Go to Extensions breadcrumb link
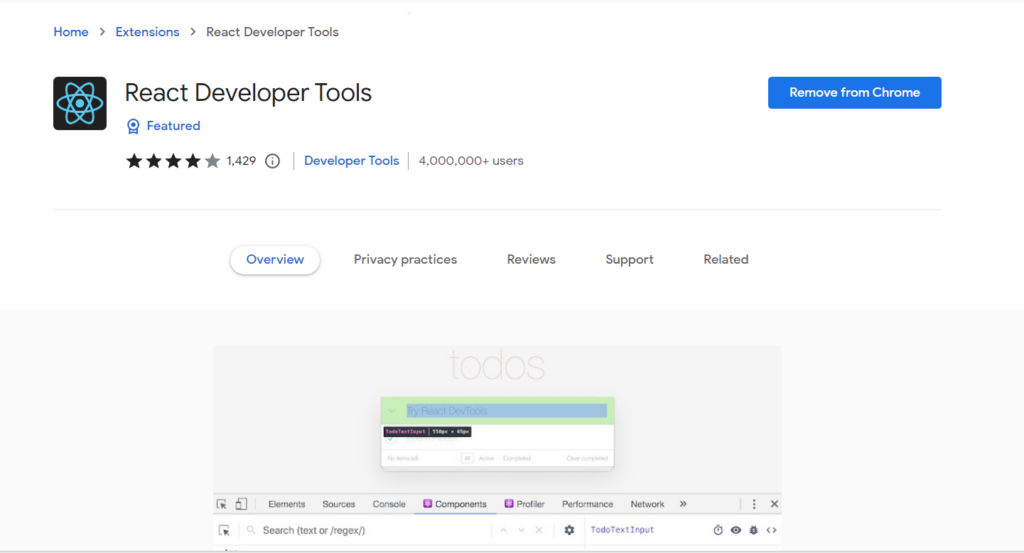The width and height of the screenshot is (1024, 553). tap(148, 32)
